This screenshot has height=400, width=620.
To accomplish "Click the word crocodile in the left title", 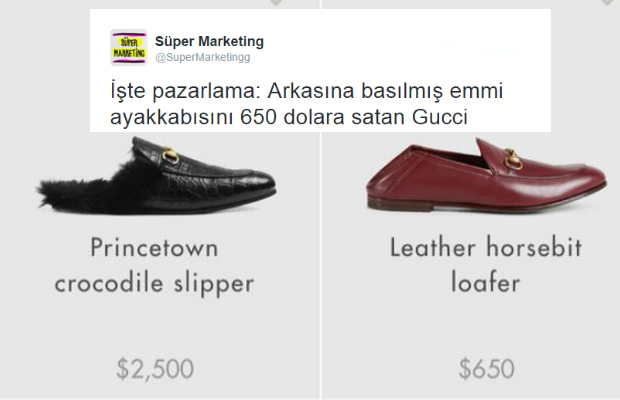I will pos(109,283).
